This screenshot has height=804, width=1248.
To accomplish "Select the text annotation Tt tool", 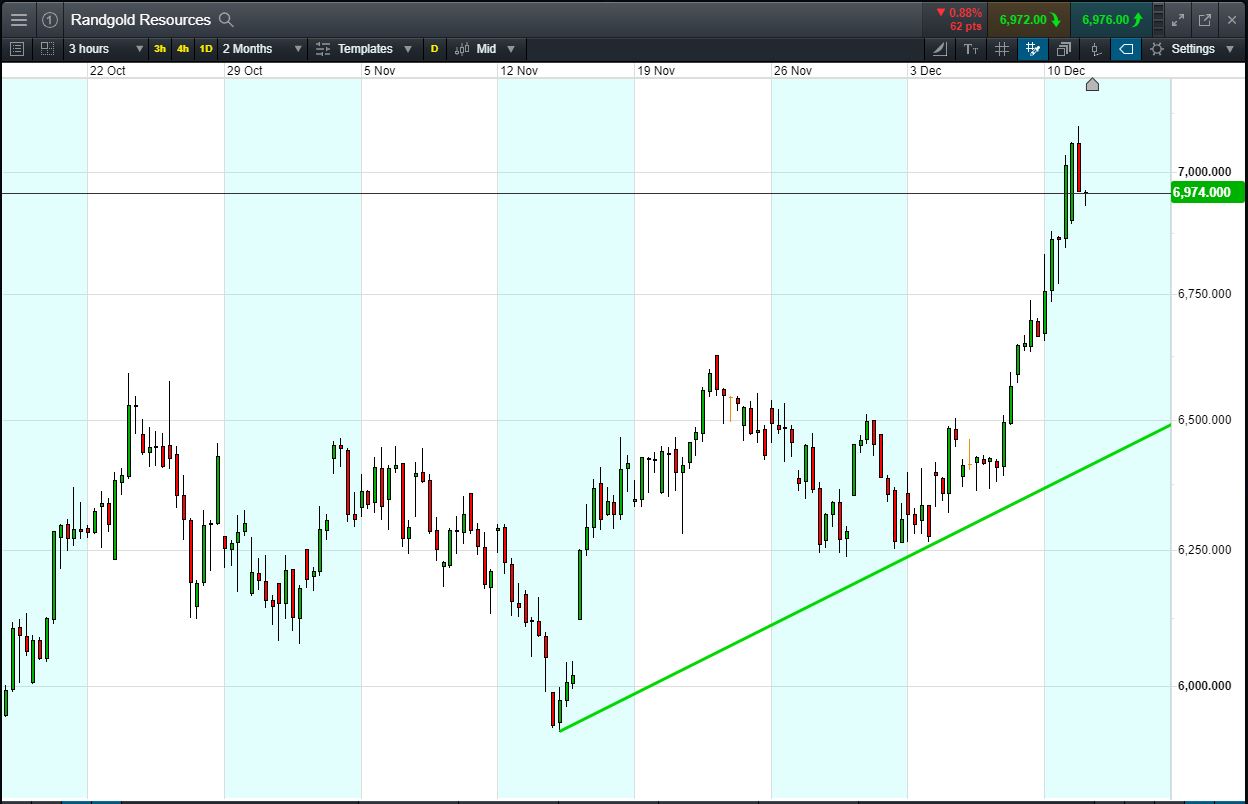I will pyautogui.click(x=971, y=48).
